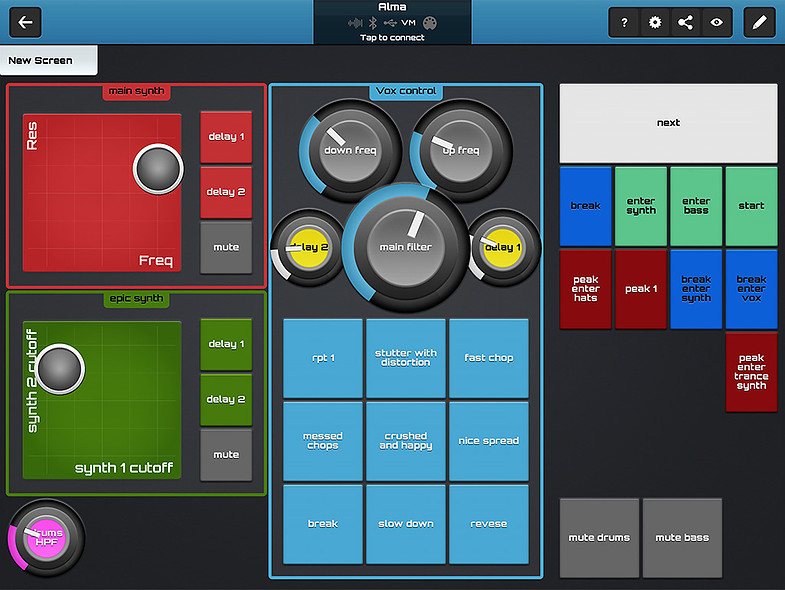Screen dimensions: 785x590
Task: Tap the break enter vox pad
Action: pyautogui.click(x=751, y=289)
